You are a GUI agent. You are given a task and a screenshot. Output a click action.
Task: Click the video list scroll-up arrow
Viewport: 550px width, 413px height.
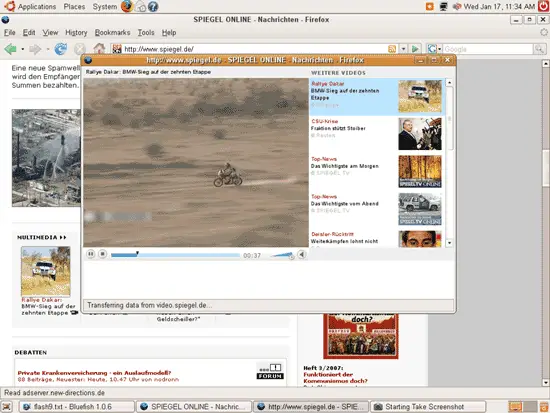(x=449, y=82)
